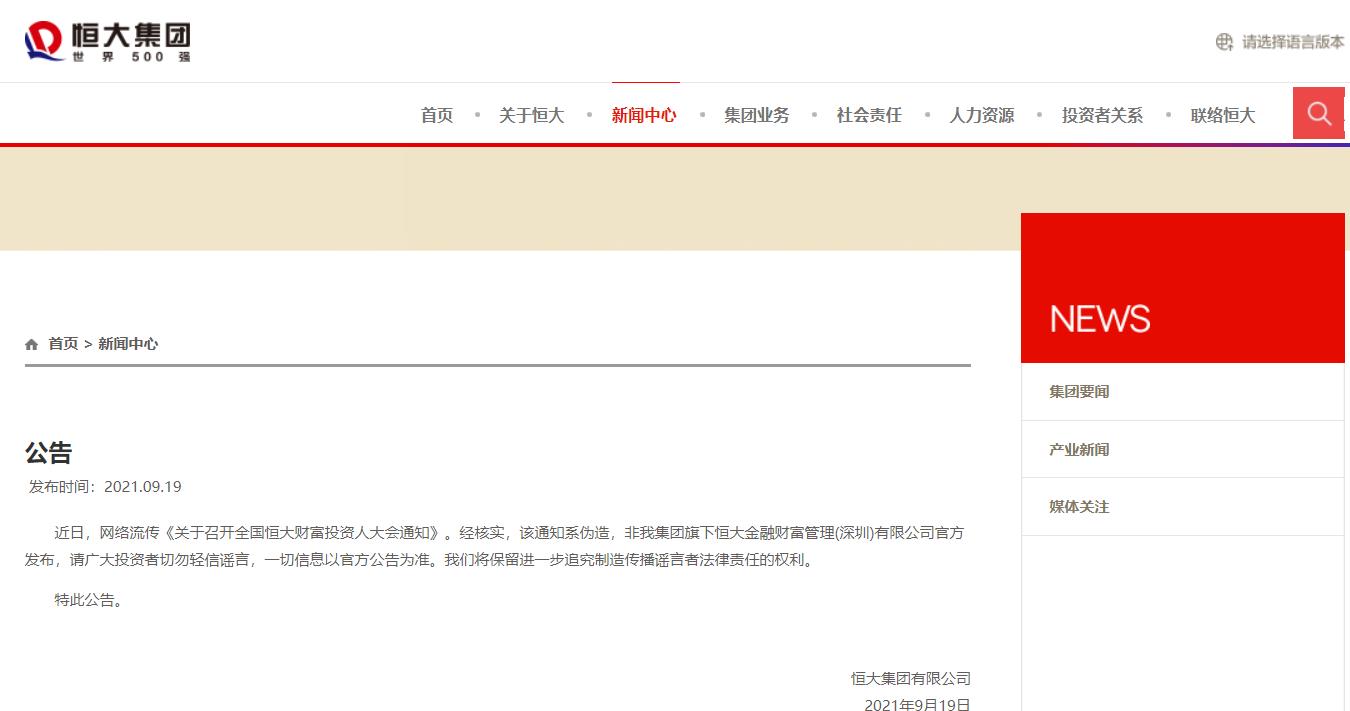The height and width of the screenshot is (711, 1350).
Task: Click the home icon in breadcrumb
Action: [32, 344]
